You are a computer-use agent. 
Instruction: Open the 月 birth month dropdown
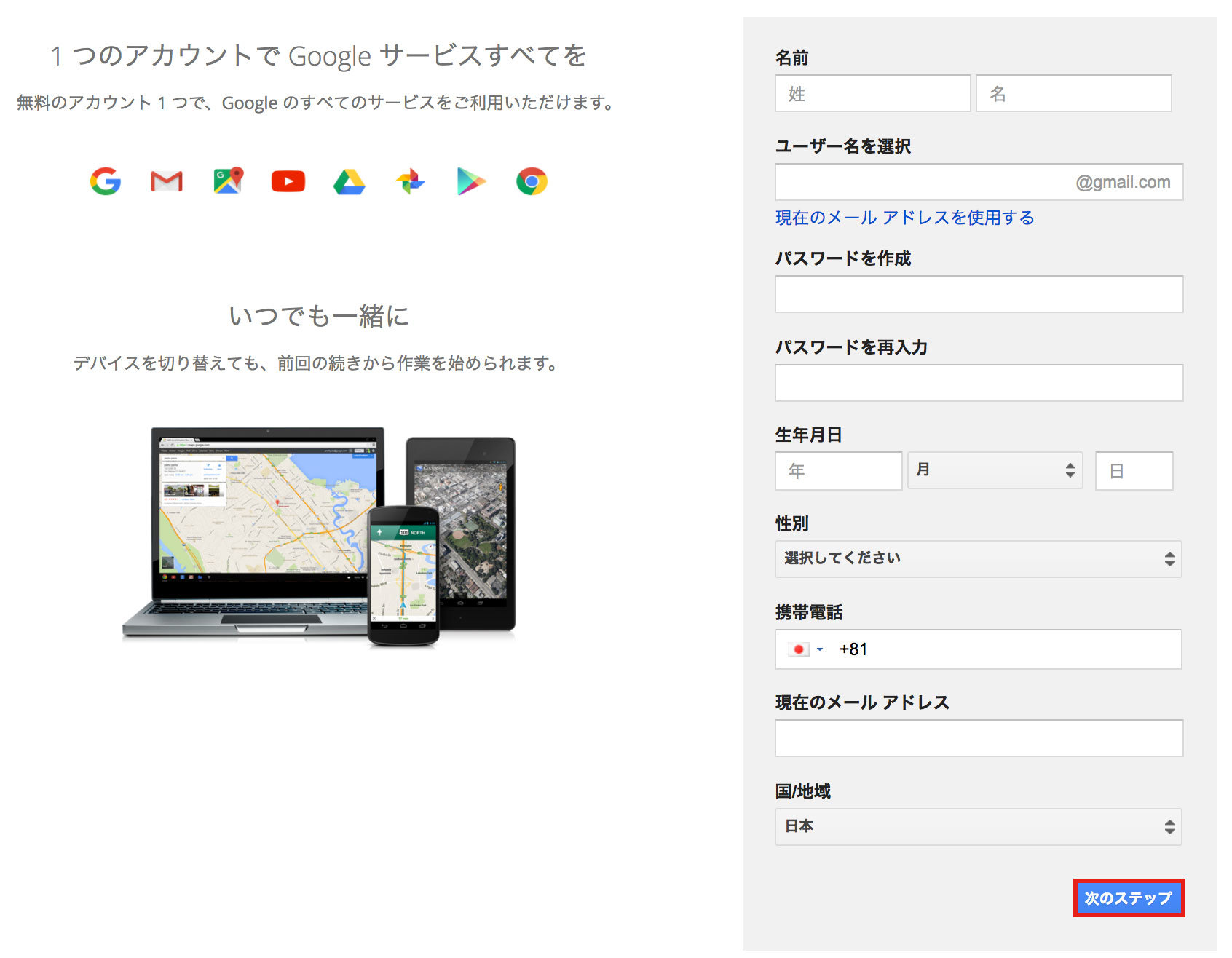tap(995, 470)
